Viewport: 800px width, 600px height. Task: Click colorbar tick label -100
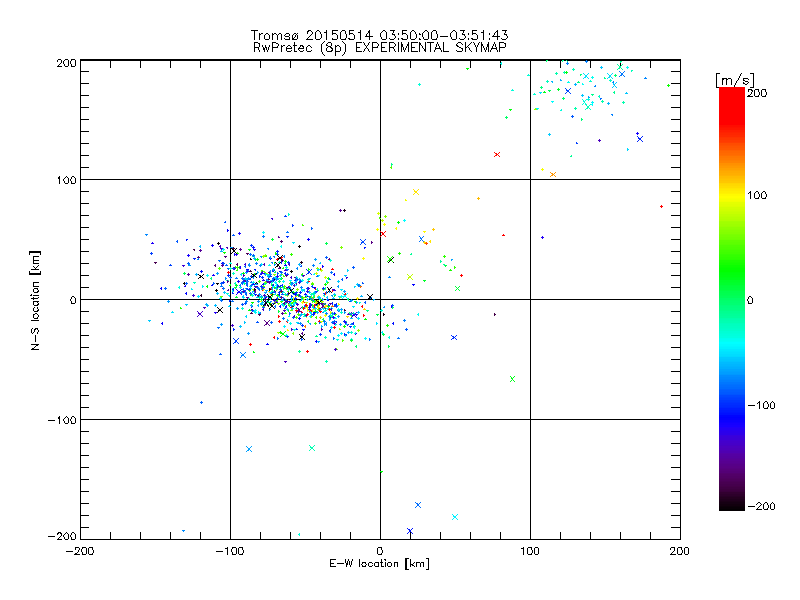(761, 405)
